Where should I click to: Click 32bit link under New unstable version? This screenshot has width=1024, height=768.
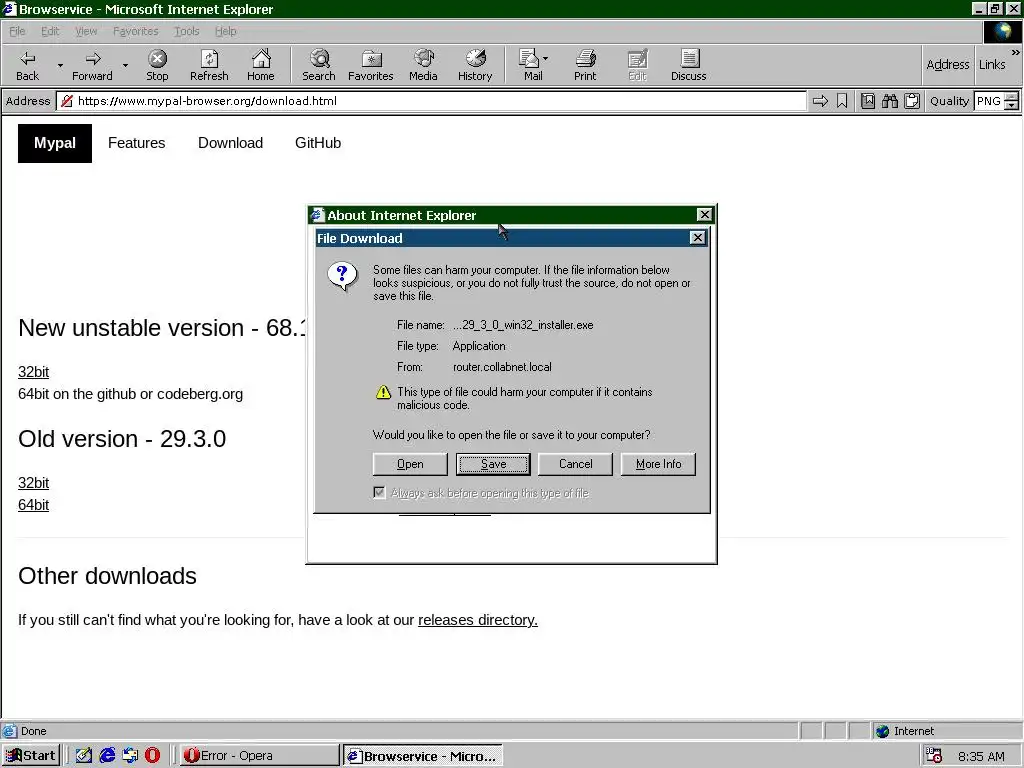33,372
